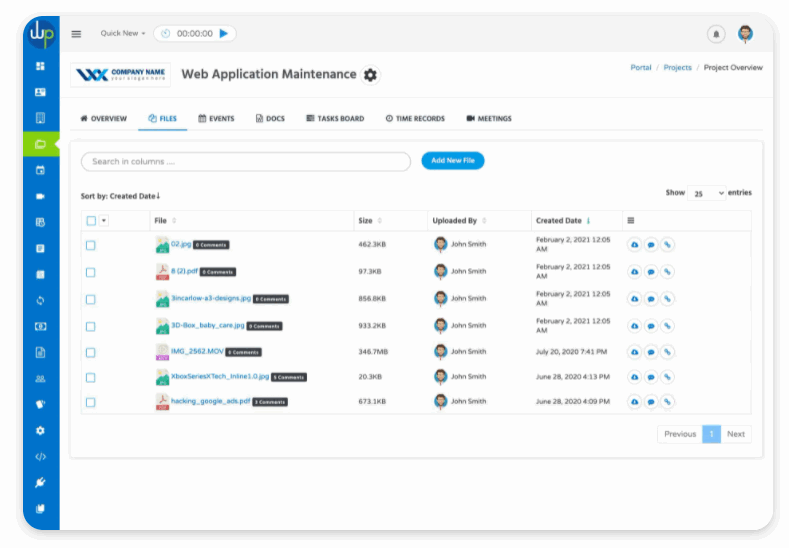The height and width of the screenshot is (548, 789).
Task: Switch to the Meetings tab
Action: click(x=489, y=119)
